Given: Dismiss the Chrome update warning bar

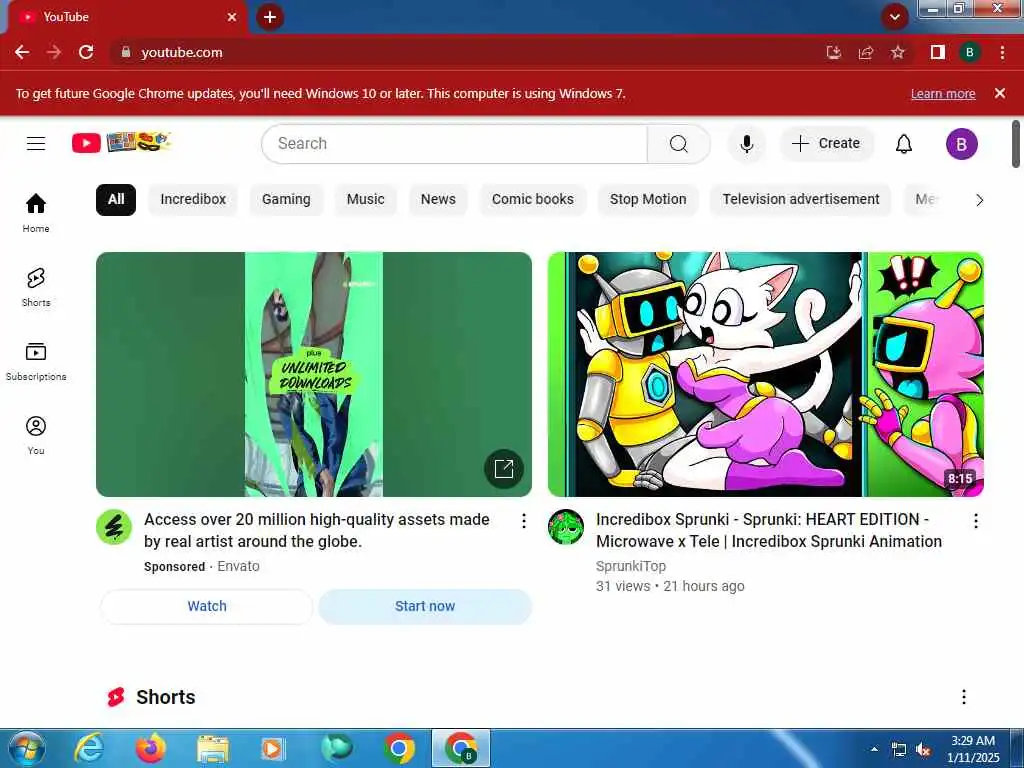Looking at the screenshot, I should (x=999, y=93).
